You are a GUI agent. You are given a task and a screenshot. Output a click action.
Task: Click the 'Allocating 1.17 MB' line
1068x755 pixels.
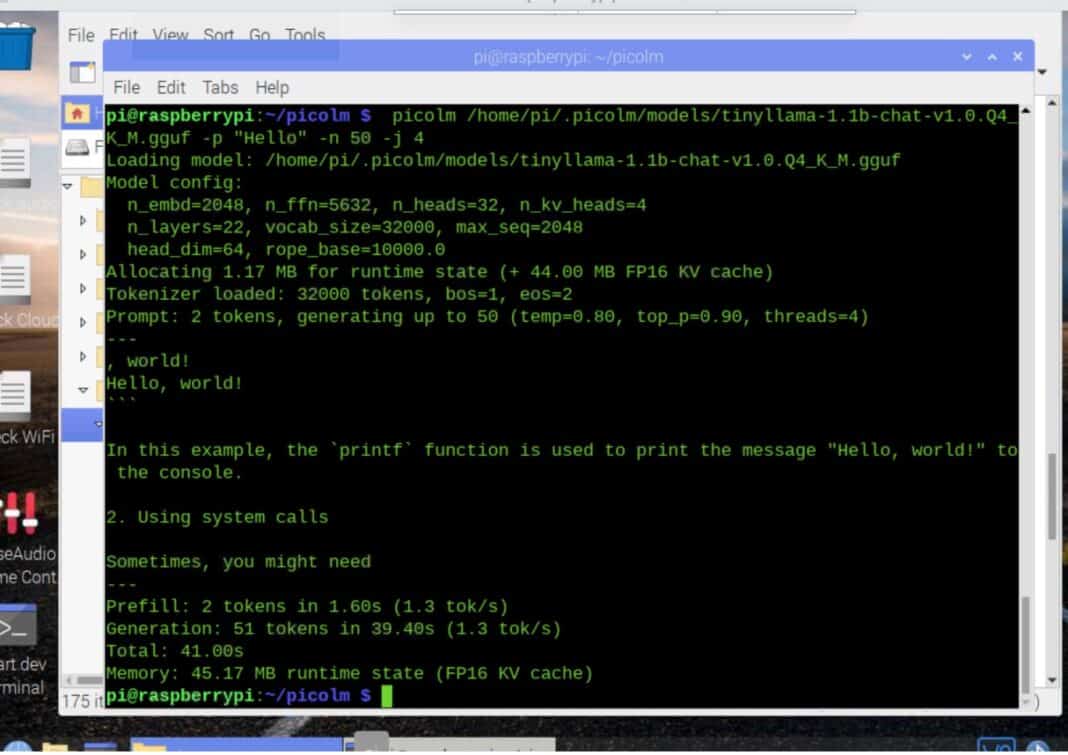439,272
